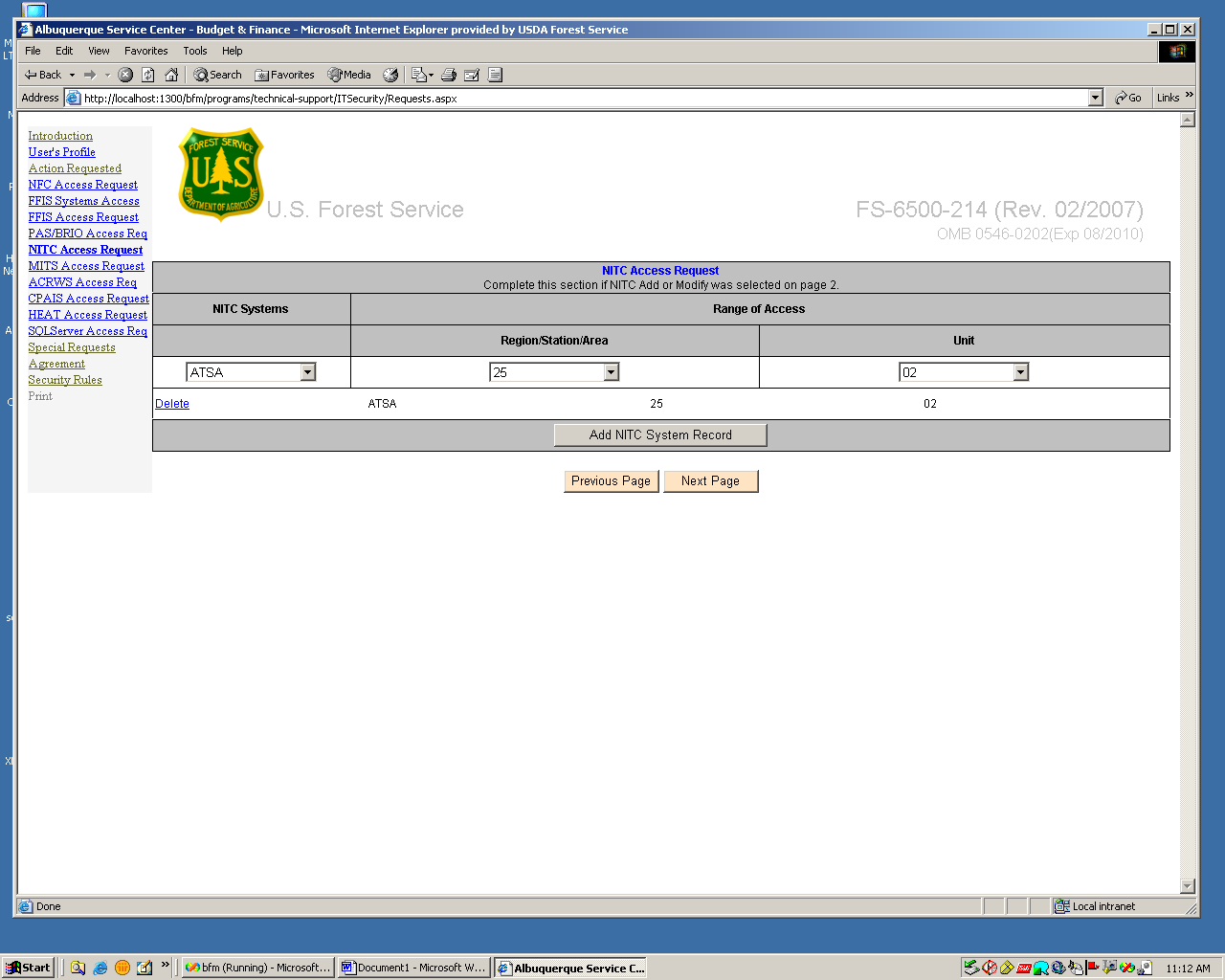Open the HEAT Access Request link
Viewport: 1225px width, 980px height.
pyautogui.click(x=88, y=315)
